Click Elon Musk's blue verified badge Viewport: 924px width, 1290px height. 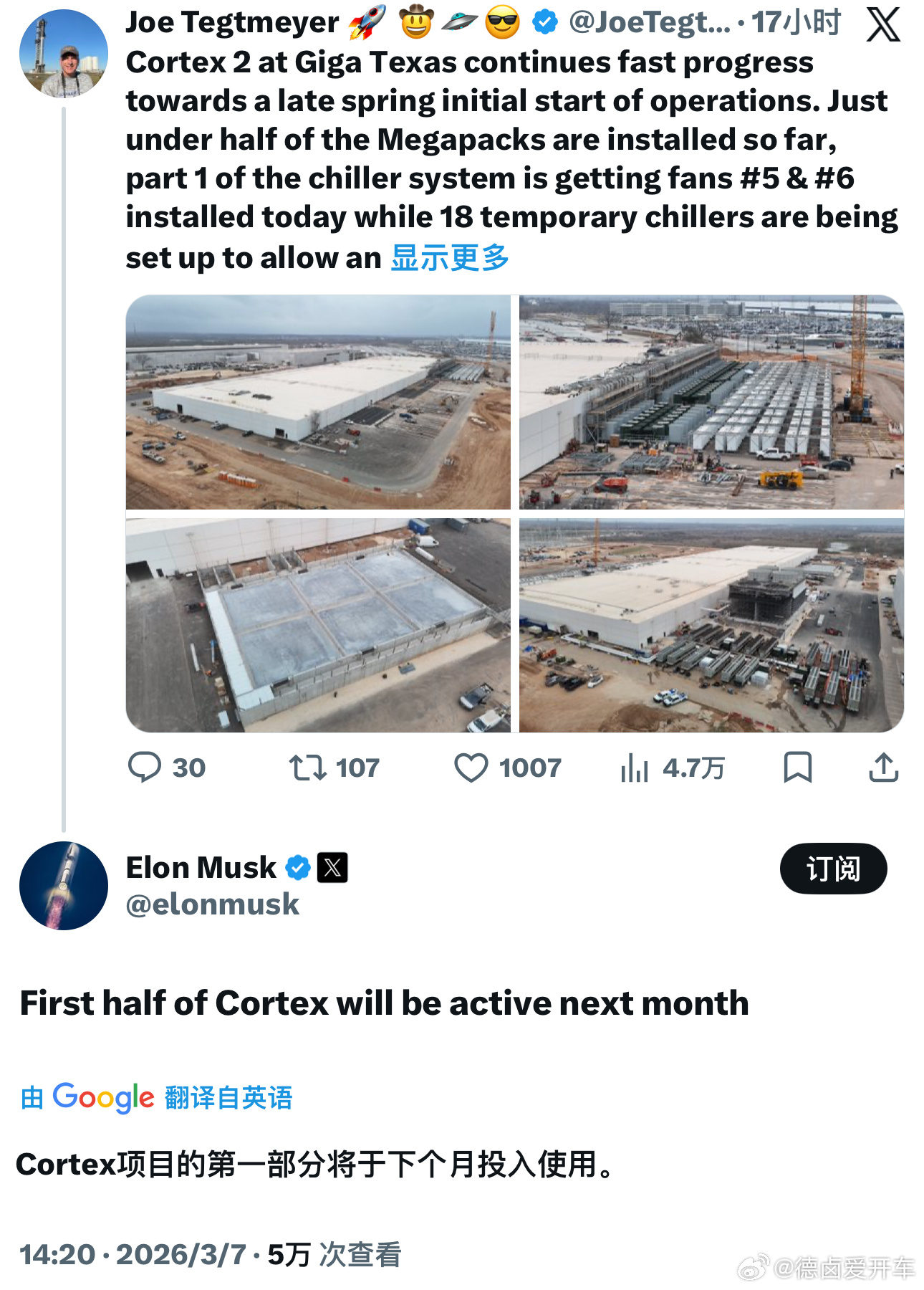[x=297, y=867]
